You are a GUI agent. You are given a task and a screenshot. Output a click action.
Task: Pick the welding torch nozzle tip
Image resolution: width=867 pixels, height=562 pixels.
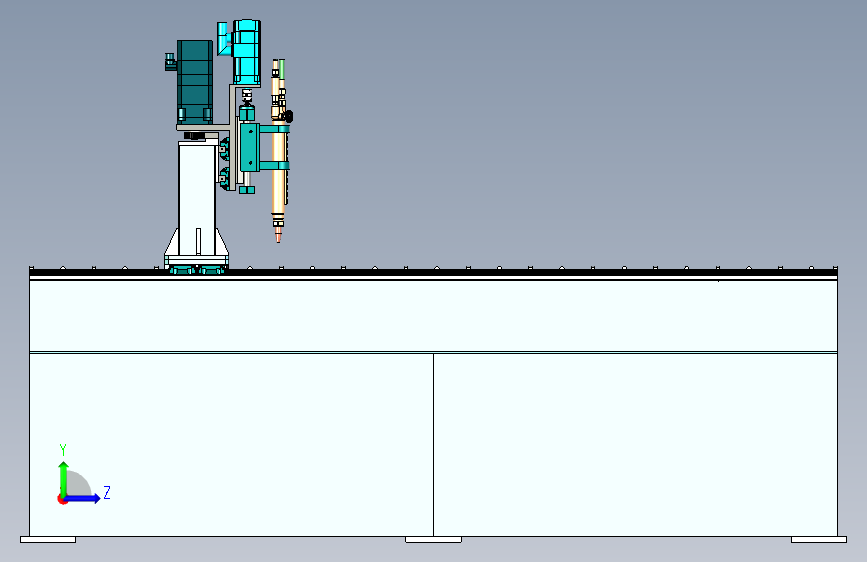(278, 235)
